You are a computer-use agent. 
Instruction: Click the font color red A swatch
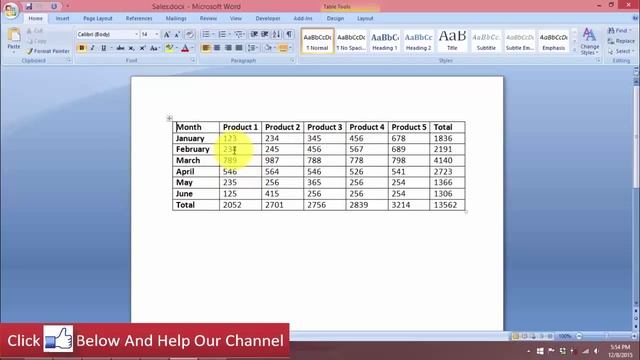click(185, 48)
